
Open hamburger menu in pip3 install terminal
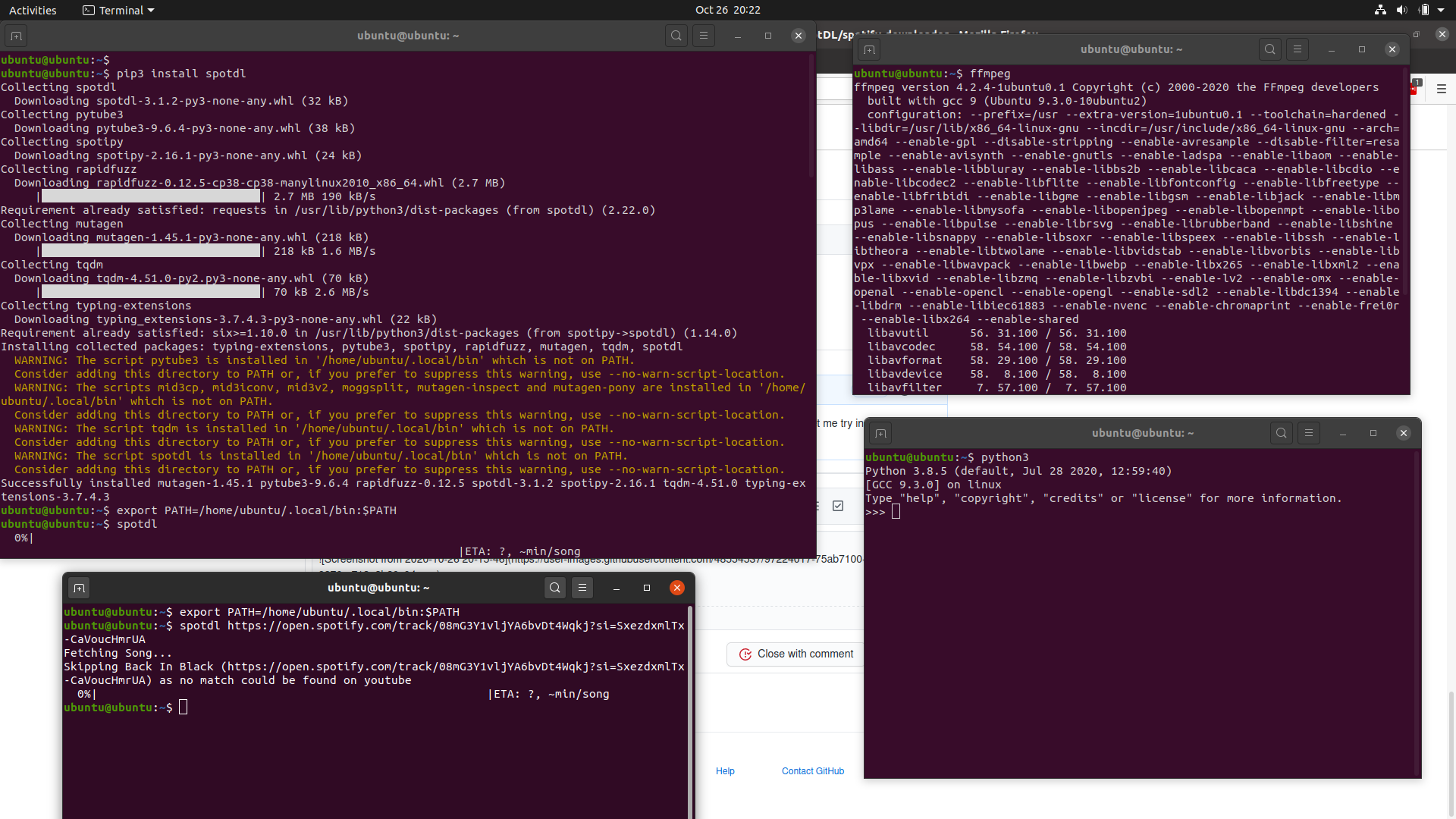704,36
